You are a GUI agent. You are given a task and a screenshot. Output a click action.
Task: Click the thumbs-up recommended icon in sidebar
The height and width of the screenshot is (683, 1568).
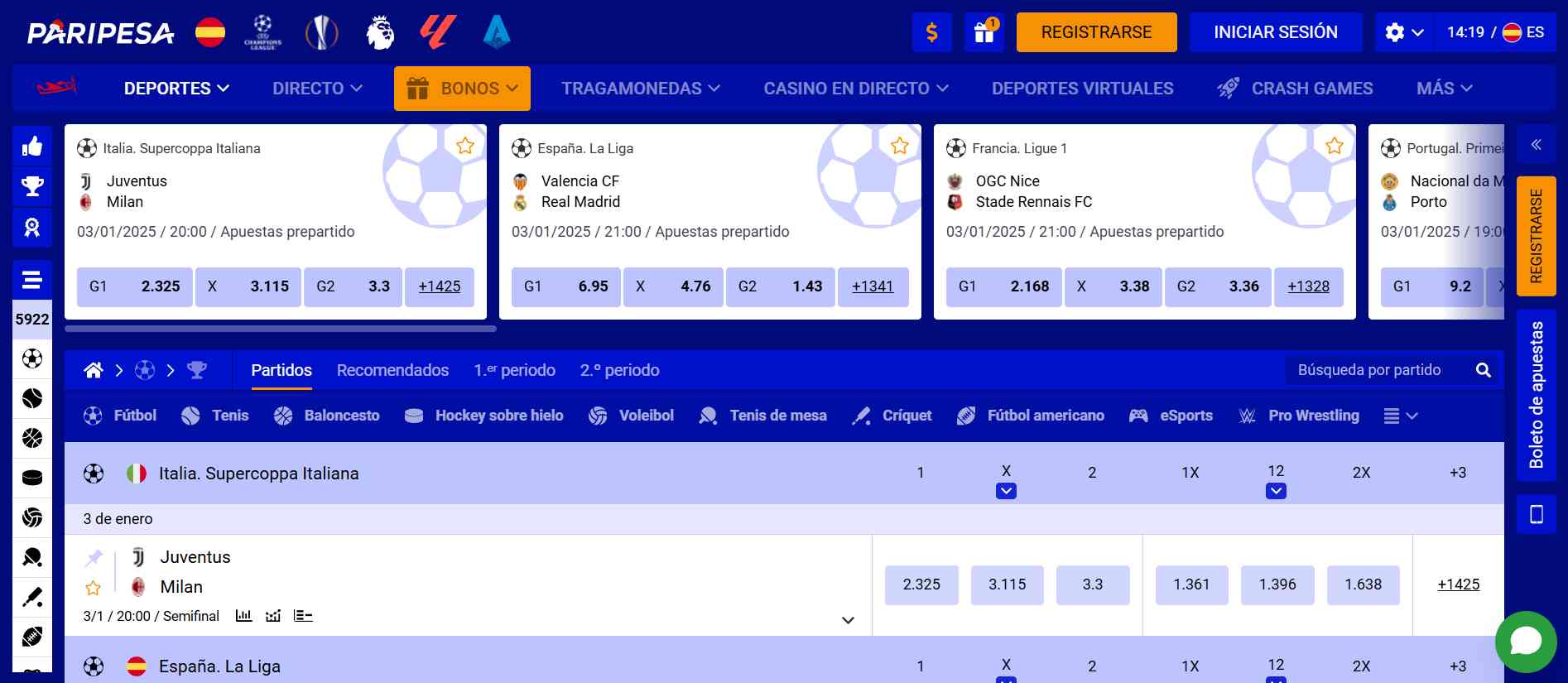click(x=32, y=147)
